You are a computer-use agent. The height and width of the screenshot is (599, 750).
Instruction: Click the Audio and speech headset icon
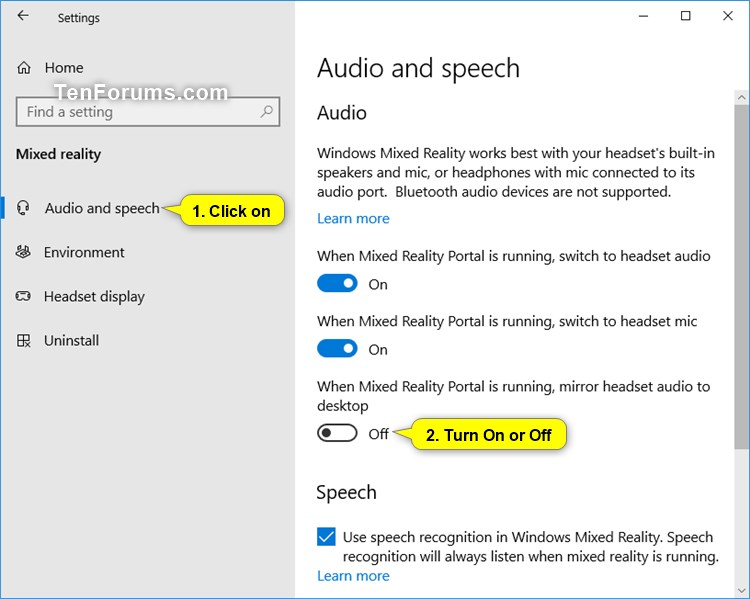coord(23,208)
